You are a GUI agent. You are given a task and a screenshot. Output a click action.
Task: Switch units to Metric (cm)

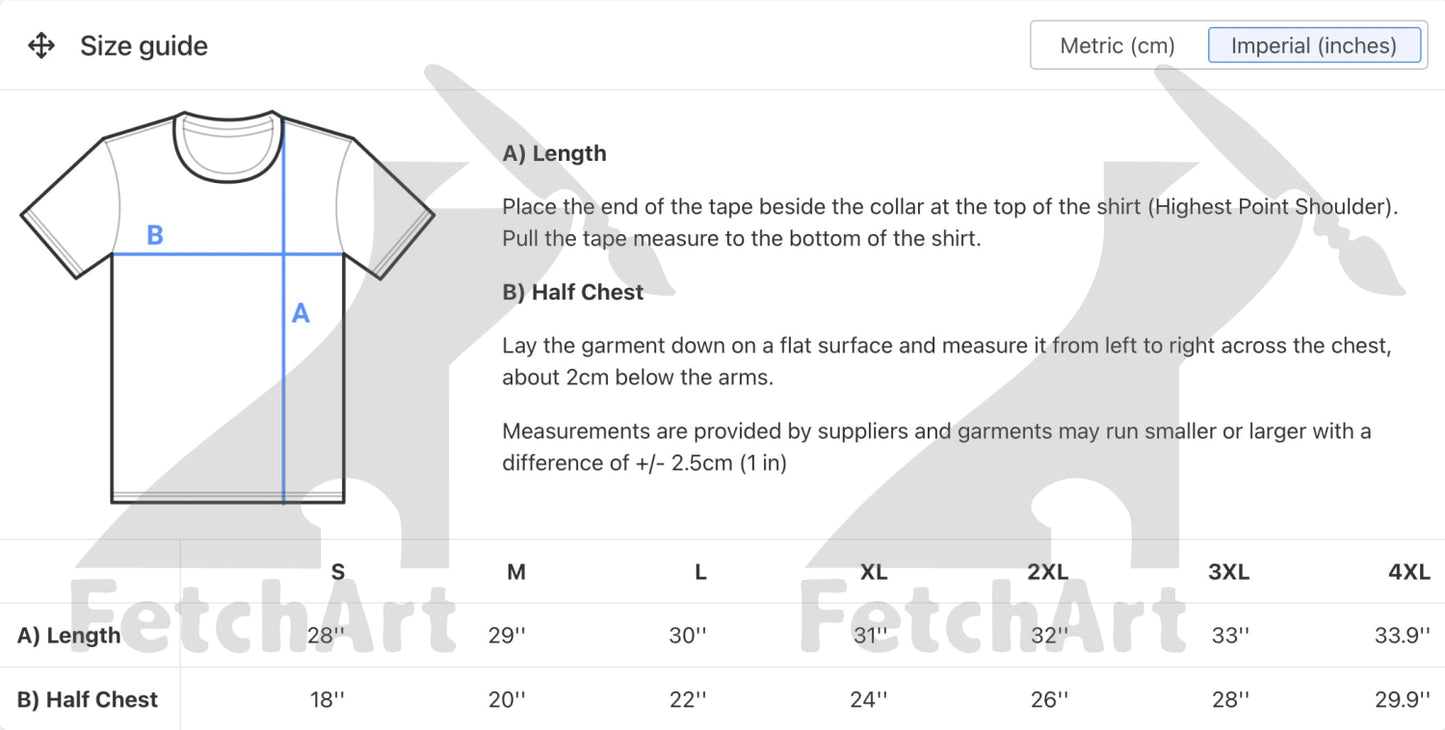(x=1117, y=46)
